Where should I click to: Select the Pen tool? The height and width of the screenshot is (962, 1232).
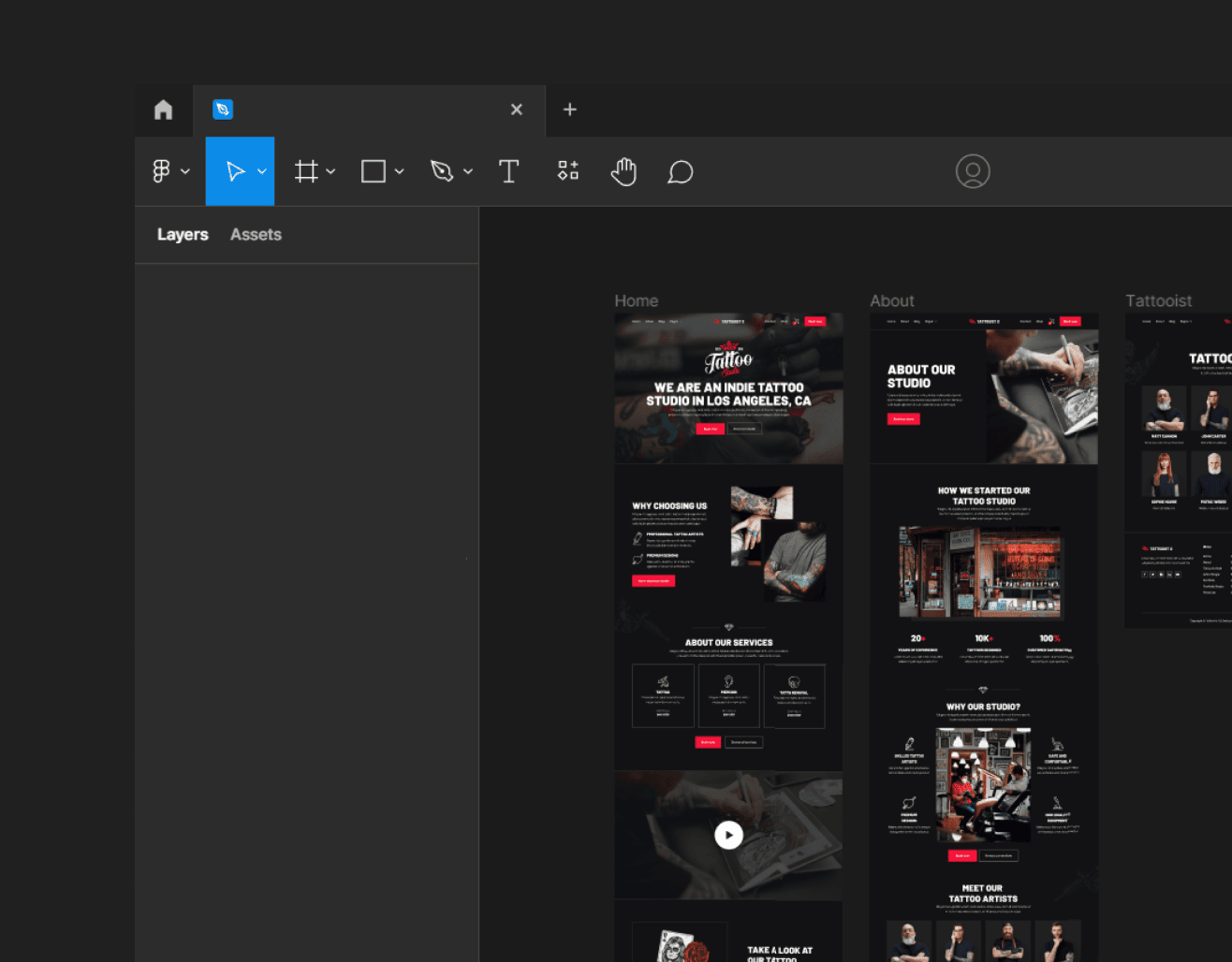click(443, 171)
